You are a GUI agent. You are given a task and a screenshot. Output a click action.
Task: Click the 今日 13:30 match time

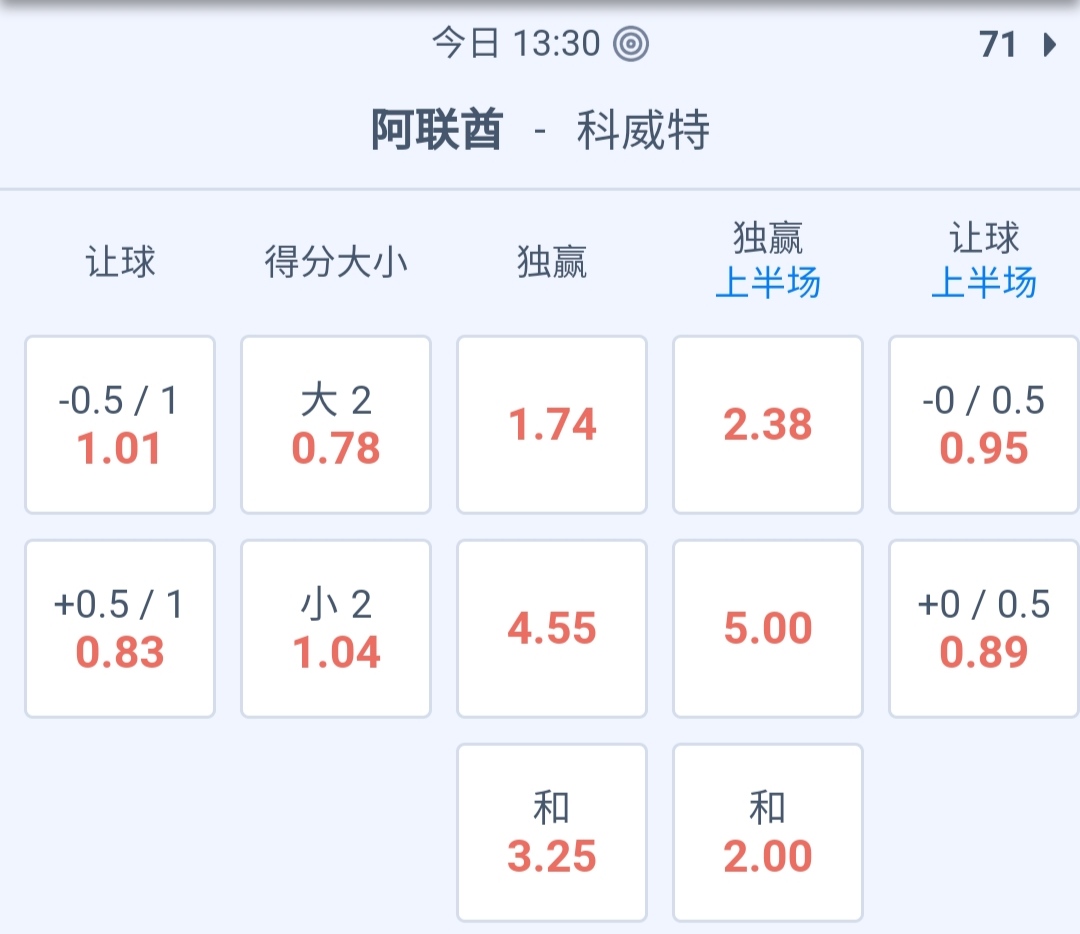click(516, 44)
